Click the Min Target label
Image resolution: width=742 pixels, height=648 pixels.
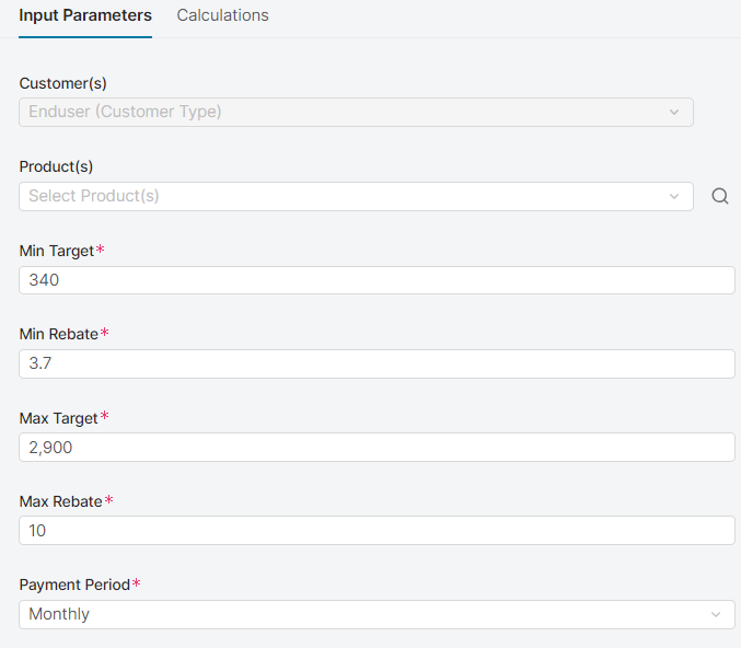[57, 251]
